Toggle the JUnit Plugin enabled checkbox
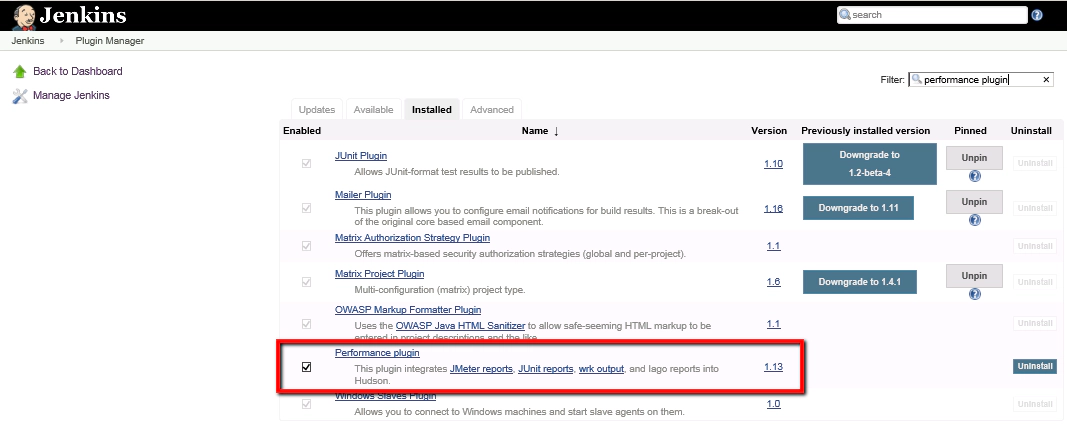1067x435 pixels. point(307,163)
